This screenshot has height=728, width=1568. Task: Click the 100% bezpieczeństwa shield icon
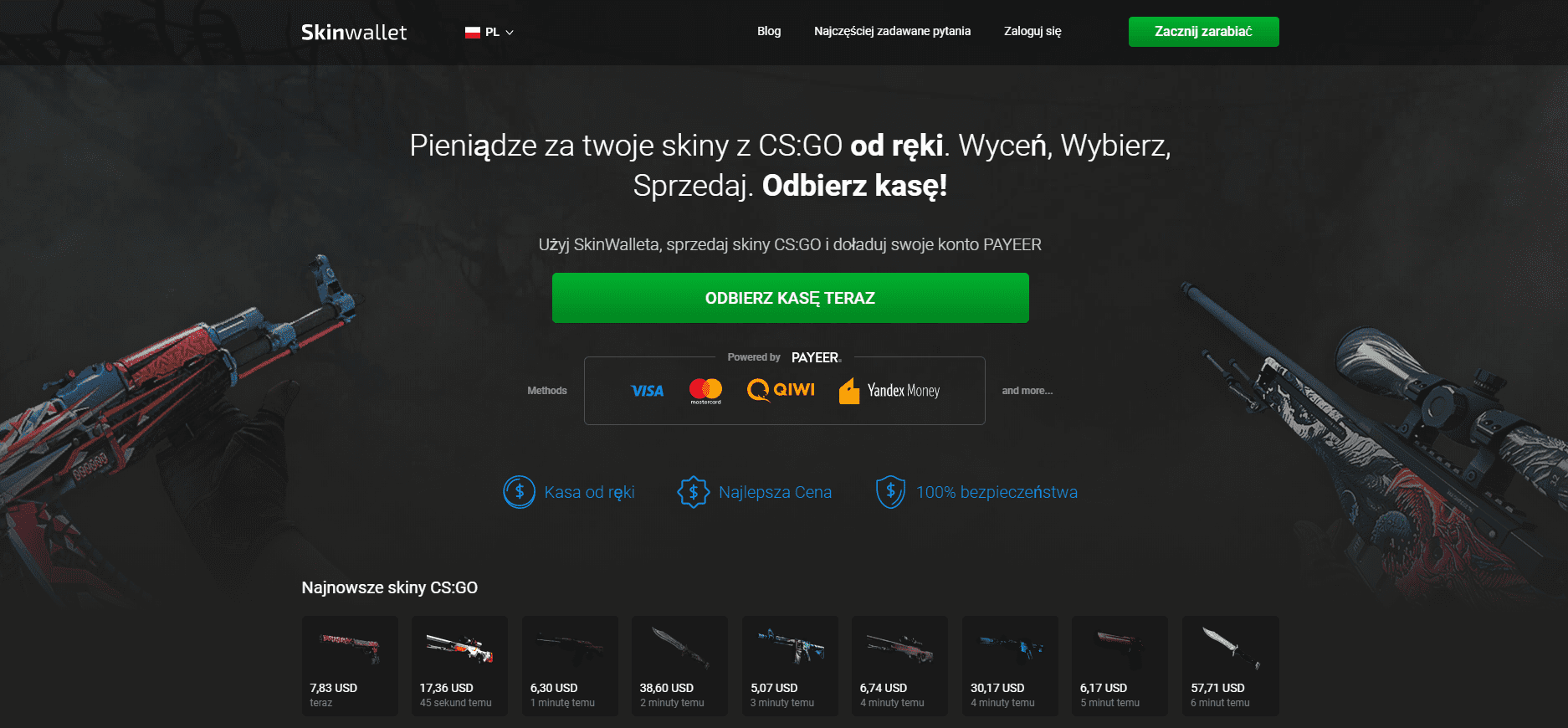coord(890,492)
